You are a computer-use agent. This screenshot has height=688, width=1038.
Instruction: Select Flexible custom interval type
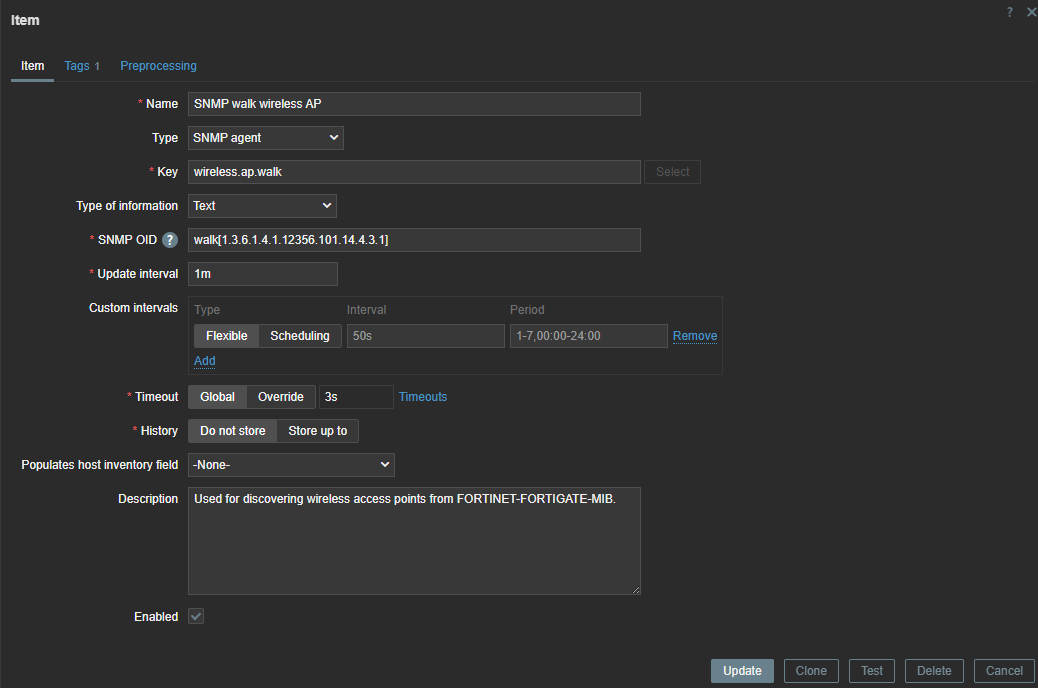(226, 336)
